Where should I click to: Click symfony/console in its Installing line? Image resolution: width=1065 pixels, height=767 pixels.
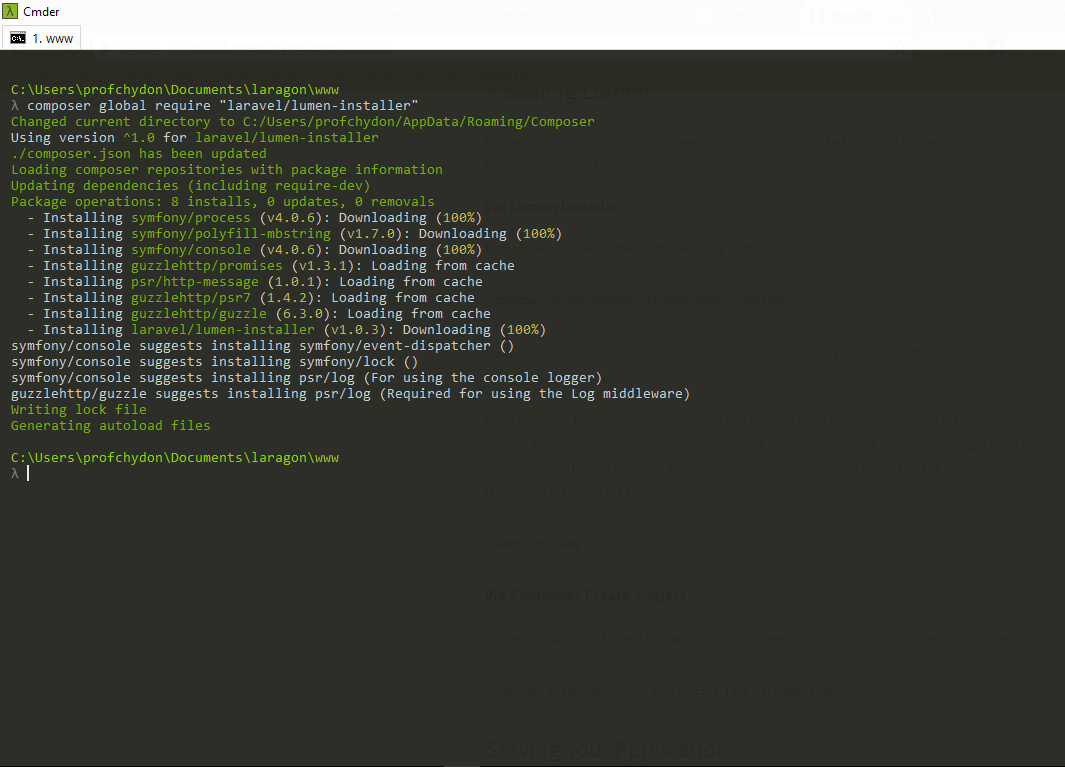point(191,249)
